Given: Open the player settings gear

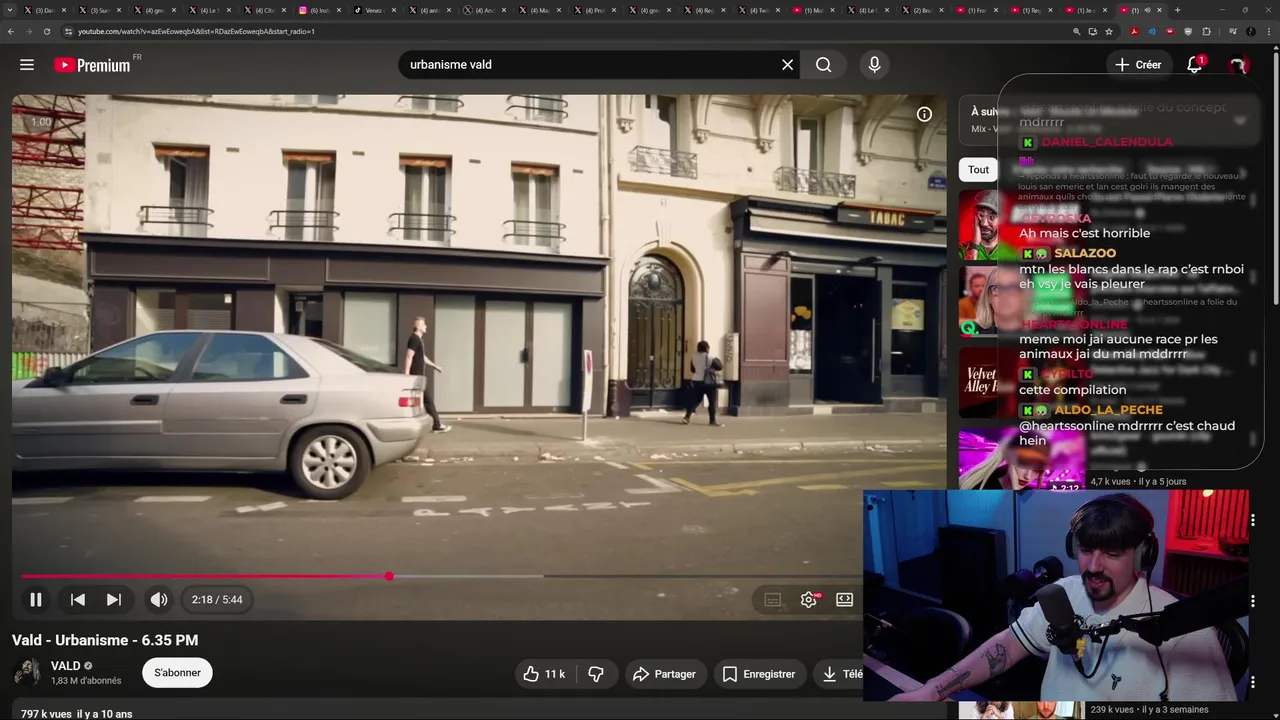Looking at the screenshot, I should pyautogui.click(x=809, y=599).
